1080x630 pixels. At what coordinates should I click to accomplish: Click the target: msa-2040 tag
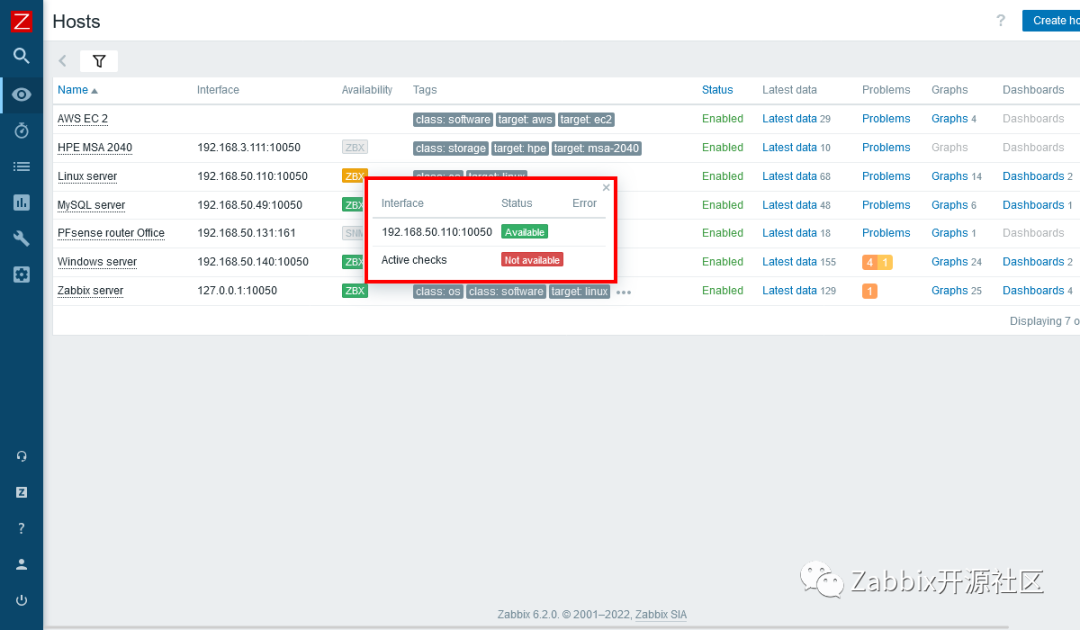click(596, 148)
